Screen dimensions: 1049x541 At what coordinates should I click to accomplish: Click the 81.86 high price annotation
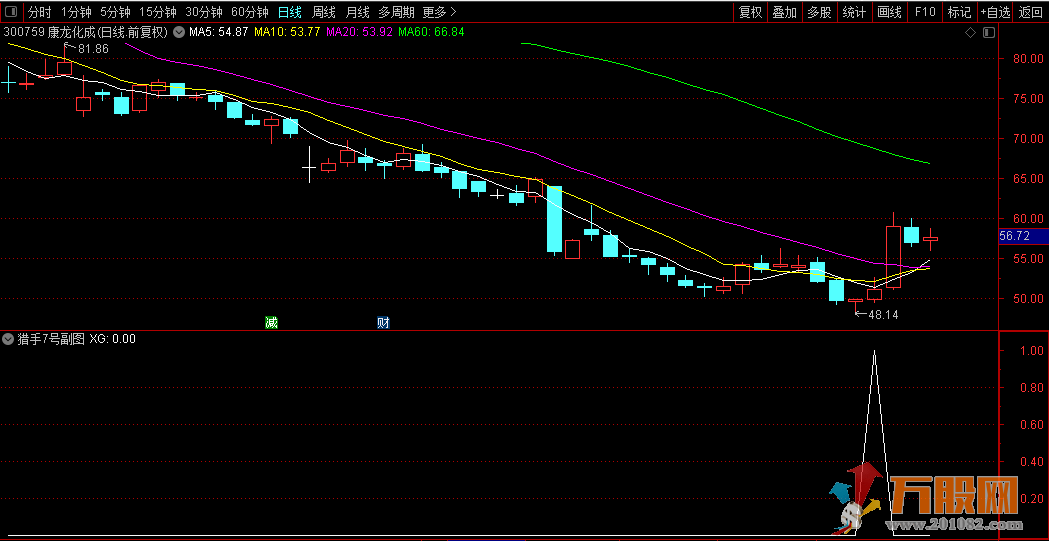coord(93,48)
